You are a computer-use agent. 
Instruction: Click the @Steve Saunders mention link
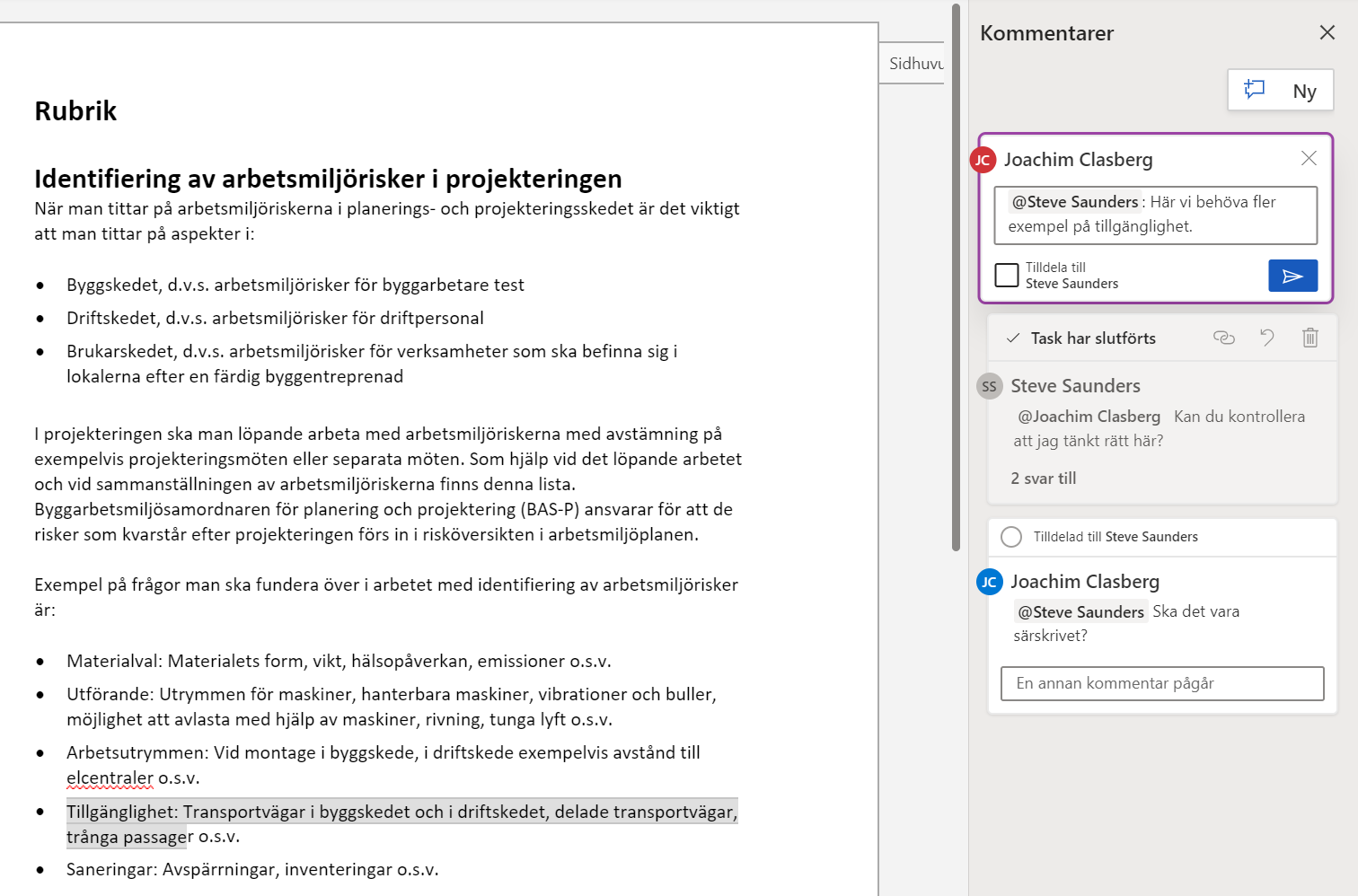(x=1080, y=611)
